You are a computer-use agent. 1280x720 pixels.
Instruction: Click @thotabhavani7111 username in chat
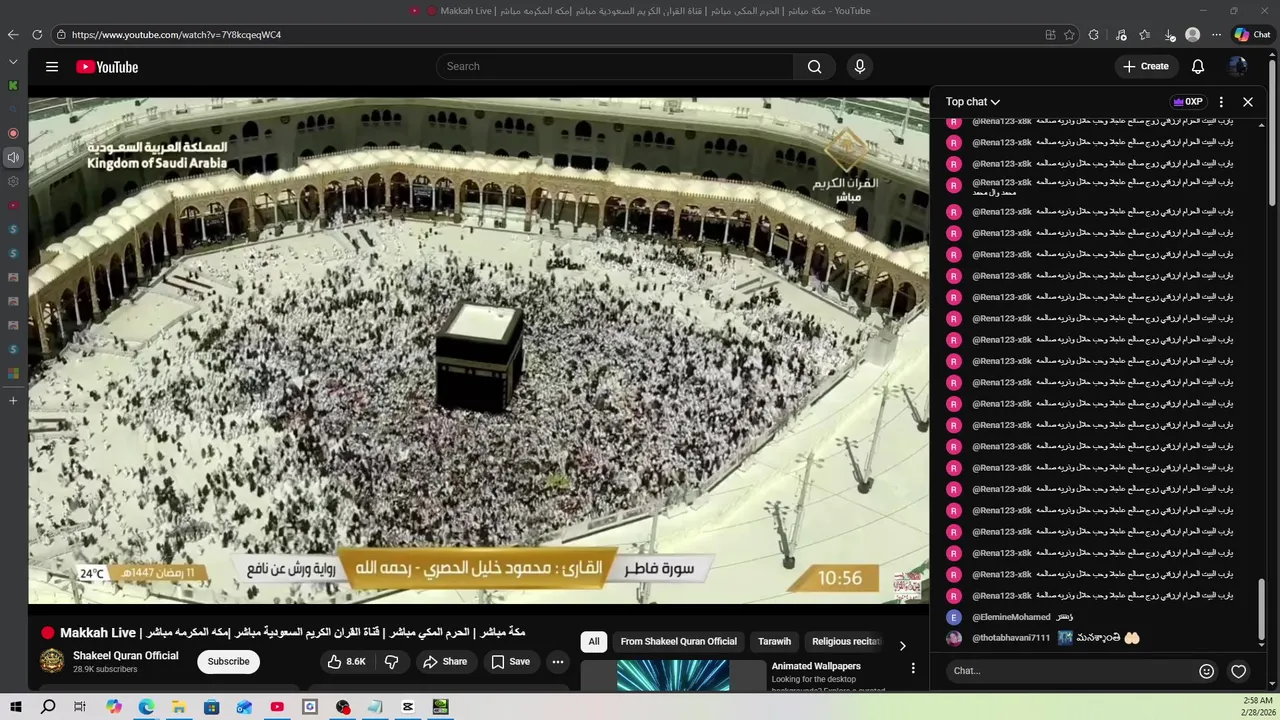pos(1011,637)
